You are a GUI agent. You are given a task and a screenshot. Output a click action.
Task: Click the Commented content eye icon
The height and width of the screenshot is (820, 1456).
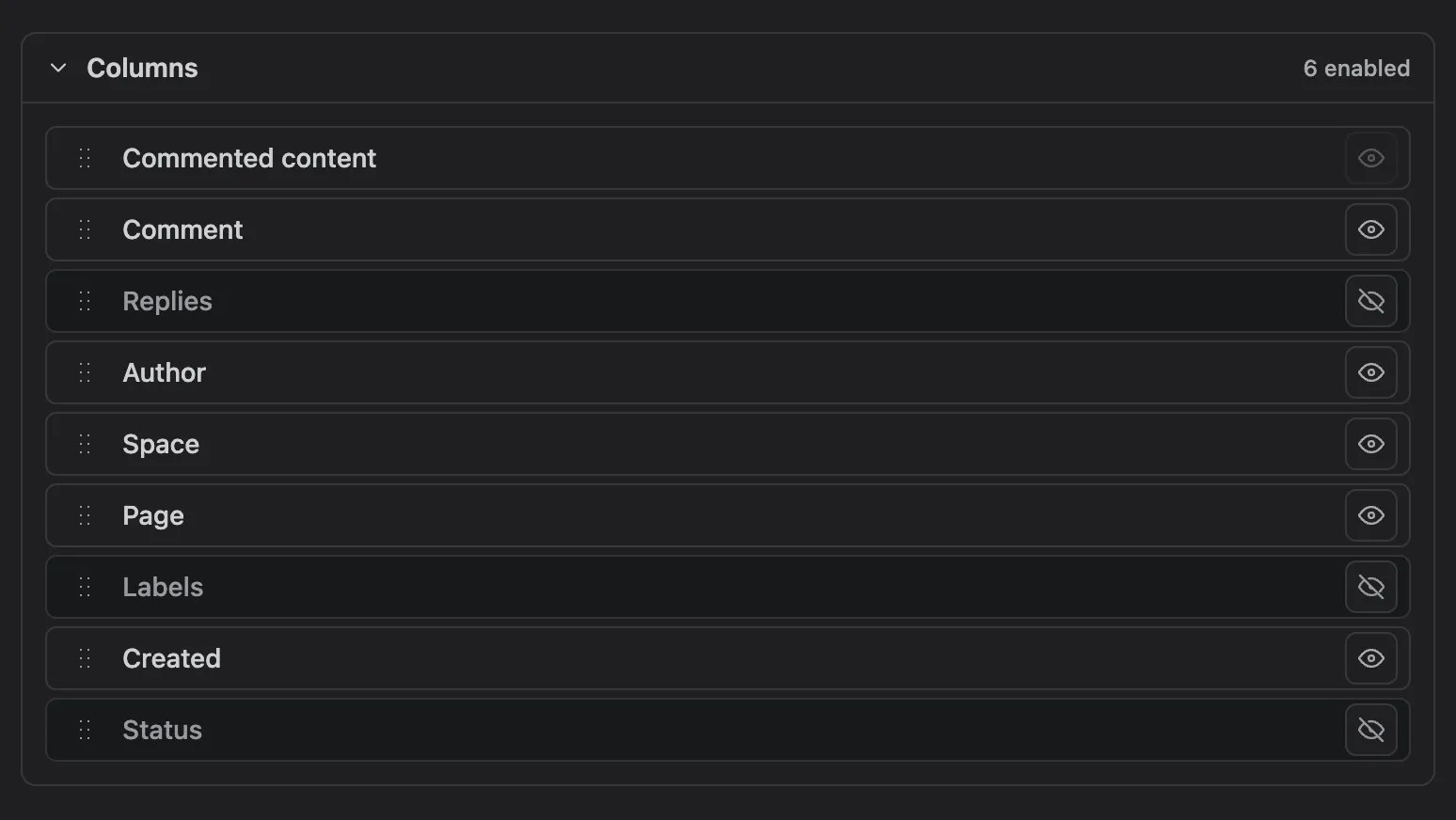(x=1370, y=158)
